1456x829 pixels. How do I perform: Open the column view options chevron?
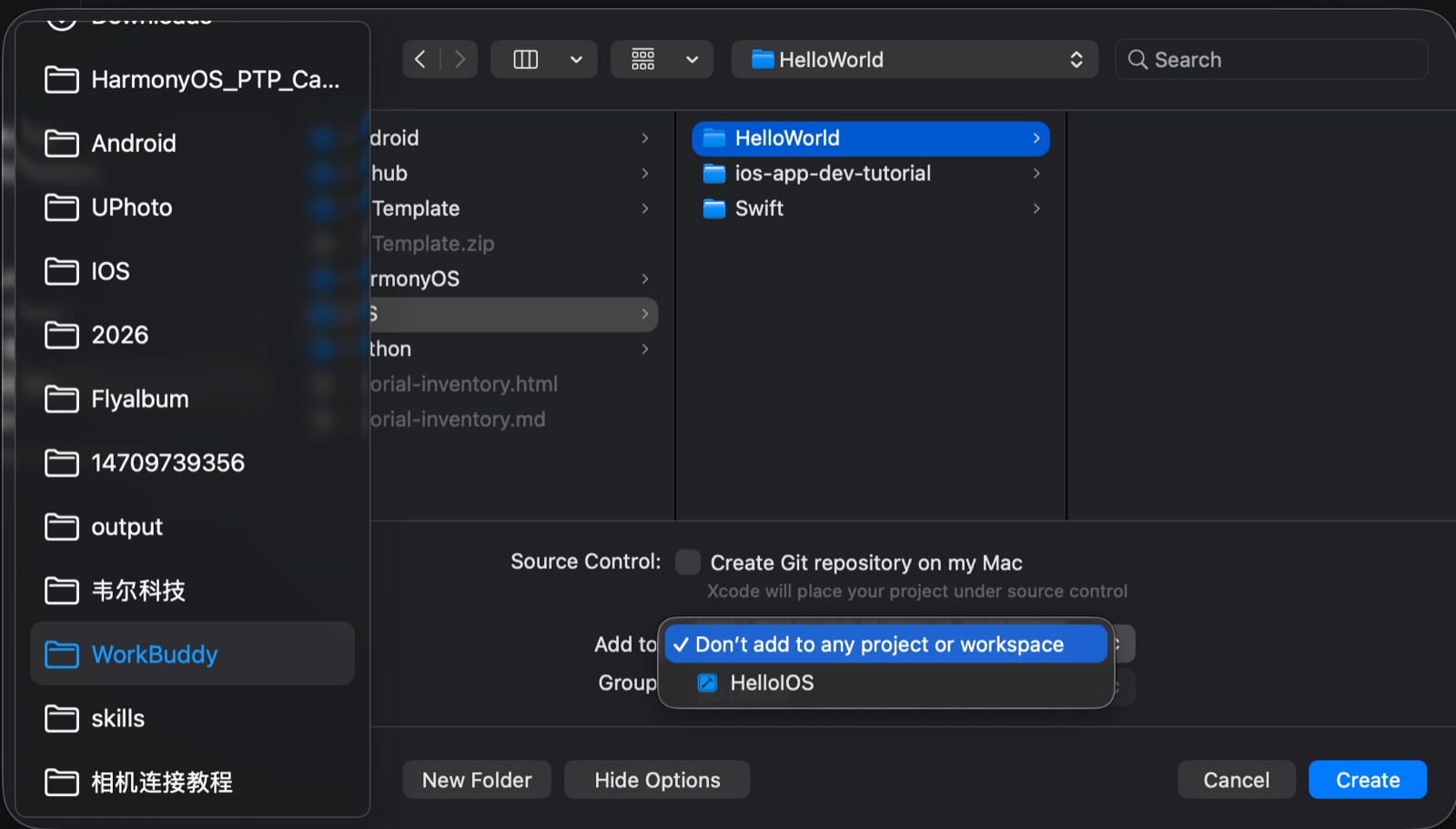point(576,60)
